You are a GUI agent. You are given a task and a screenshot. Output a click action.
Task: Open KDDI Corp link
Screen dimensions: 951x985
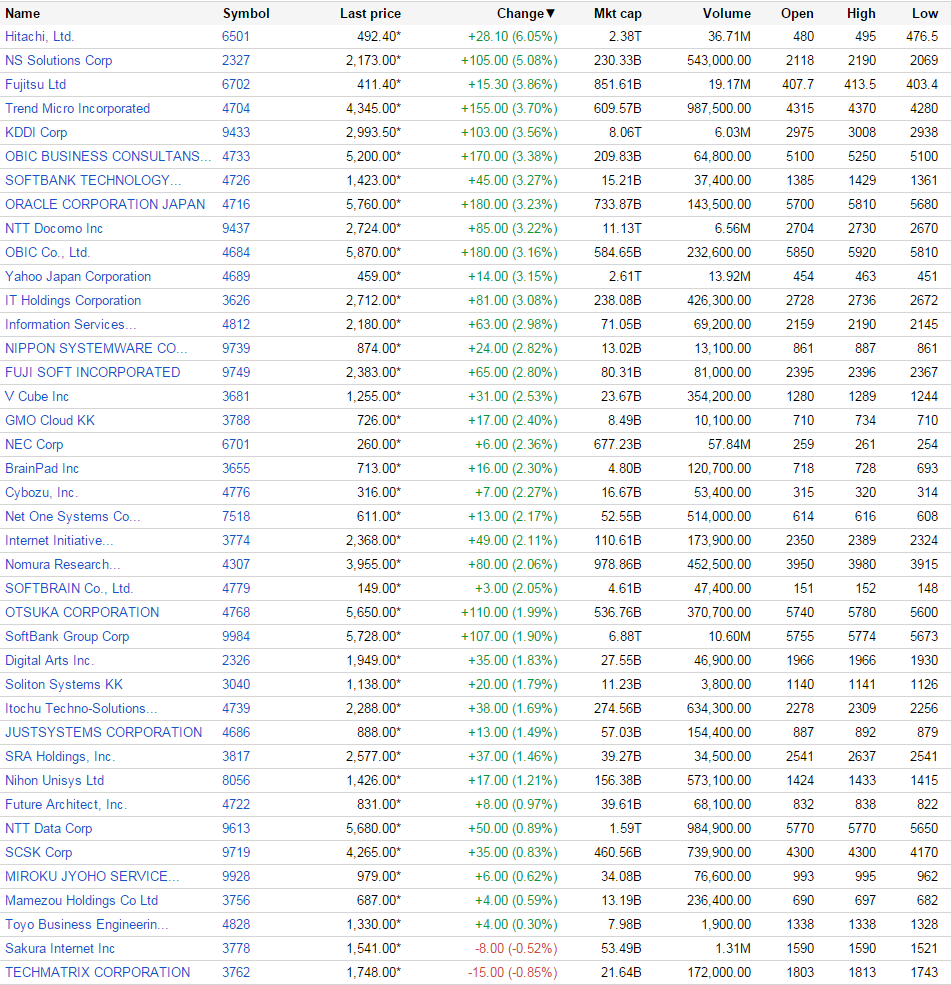(36, 133)
